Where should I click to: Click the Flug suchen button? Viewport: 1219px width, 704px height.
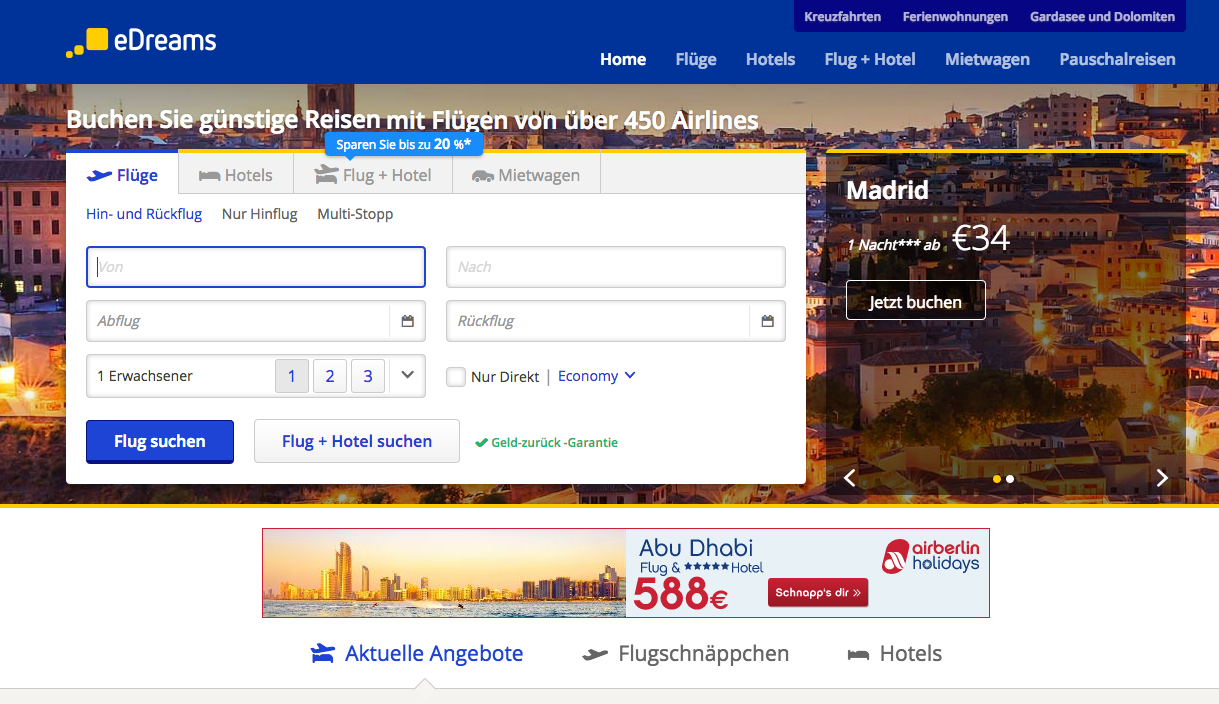click(160, 441)
